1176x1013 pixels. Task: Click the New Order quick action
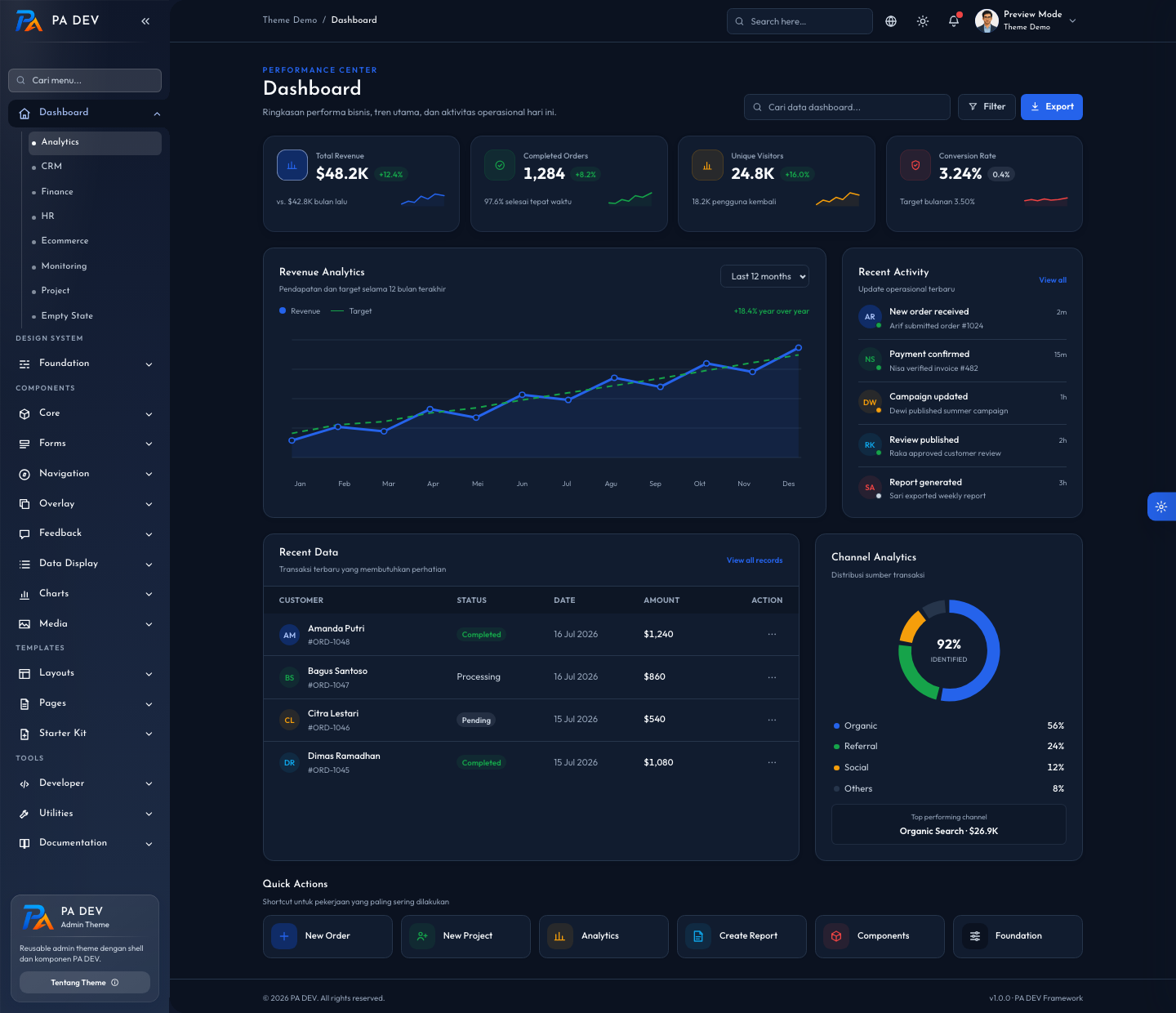coord(327,936)
